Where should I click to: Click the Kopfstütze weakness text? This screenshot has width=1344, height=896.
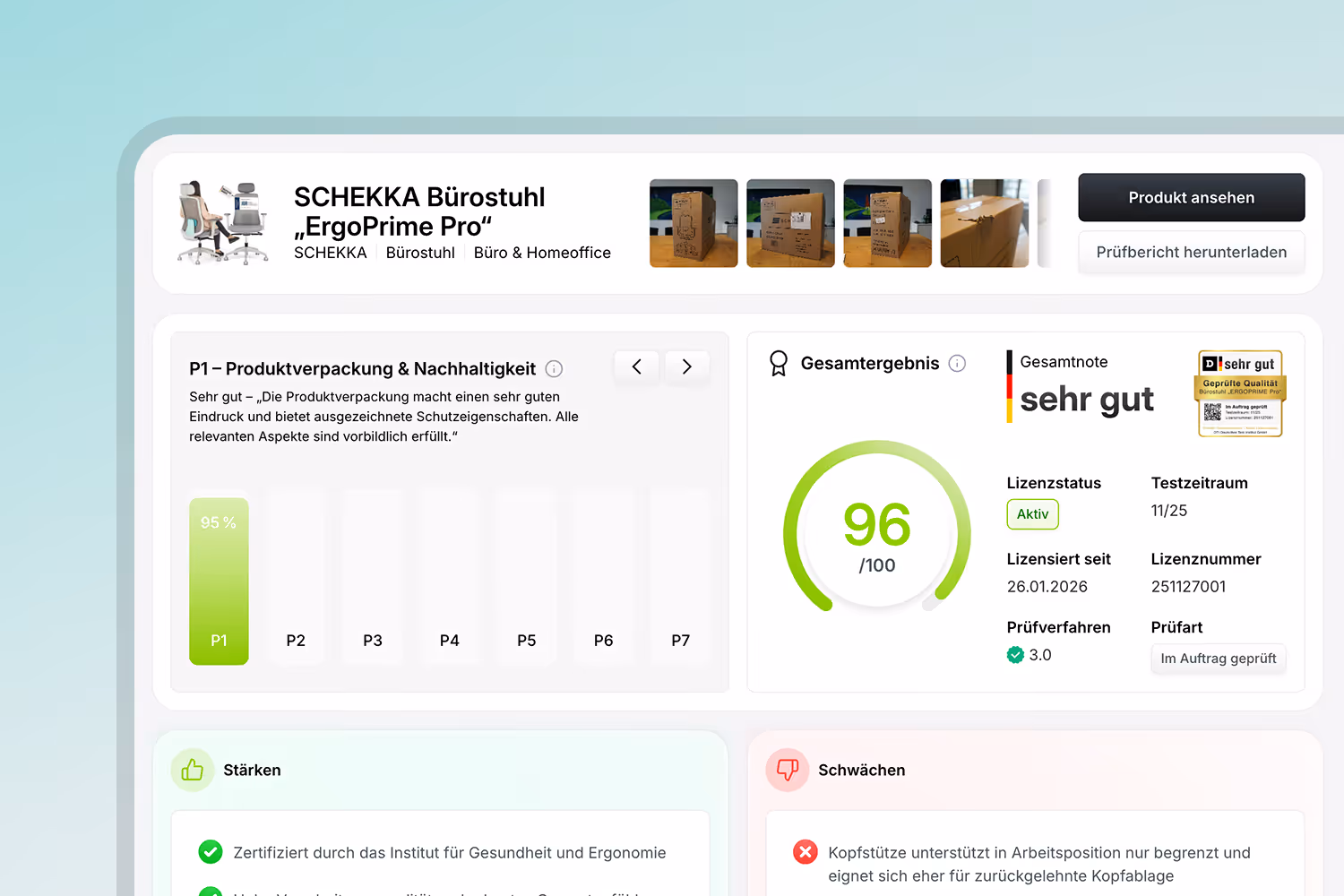pos(1039,865)
